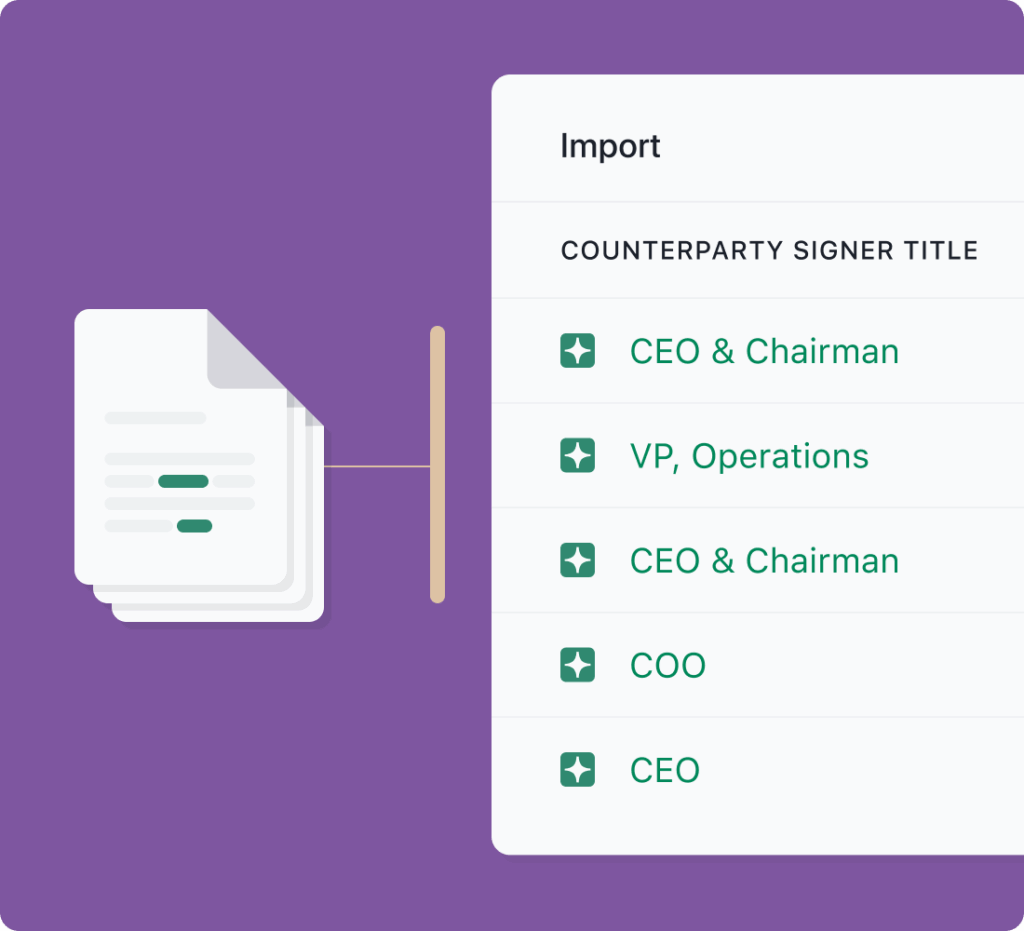Click sparkle icon of CEO & Chairman row above COO
Screen dimensions: 1024x931
[578, 561]
